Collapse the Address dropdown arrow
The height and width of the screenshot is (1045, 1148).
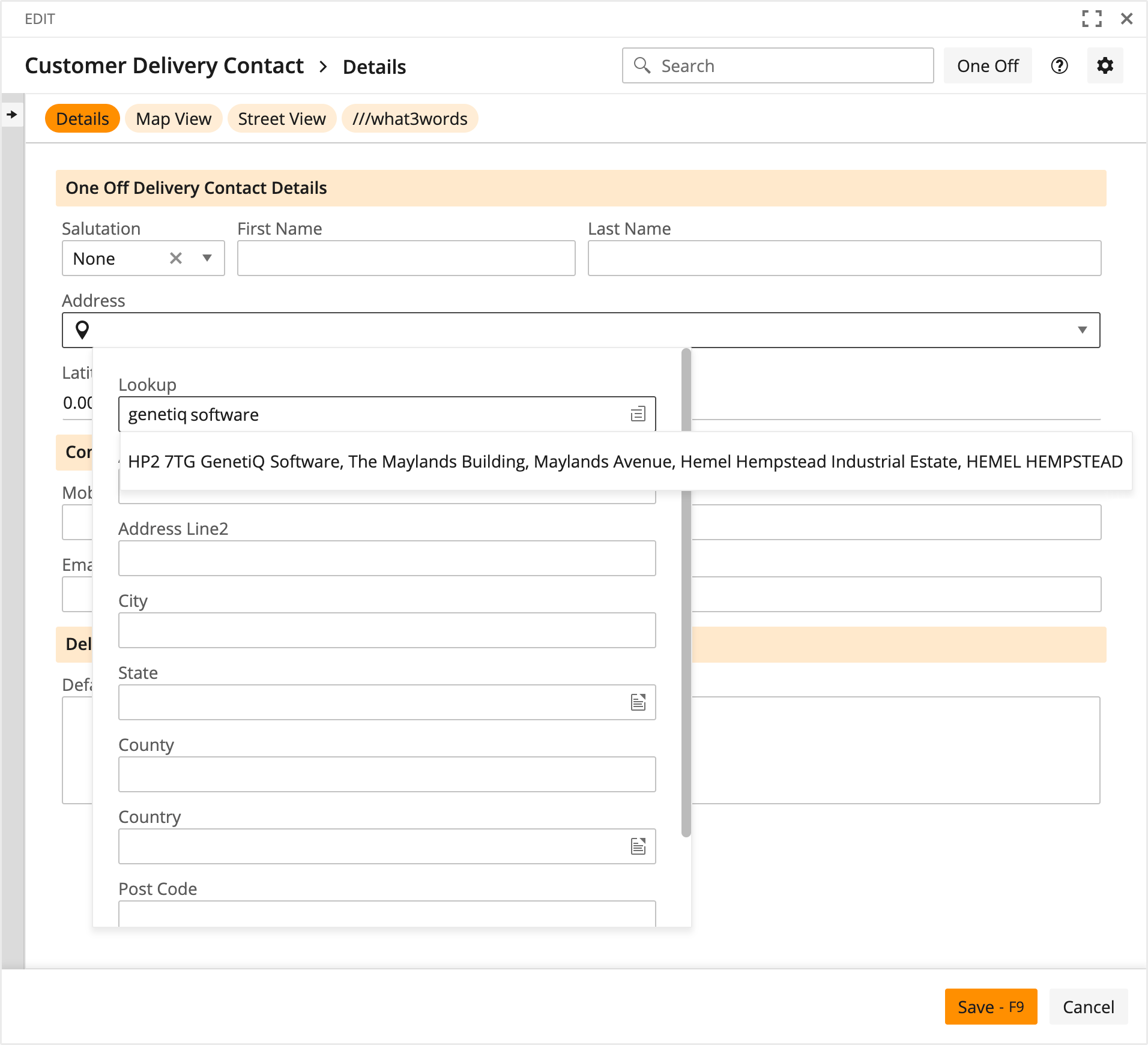click(x=1082, y=330)
